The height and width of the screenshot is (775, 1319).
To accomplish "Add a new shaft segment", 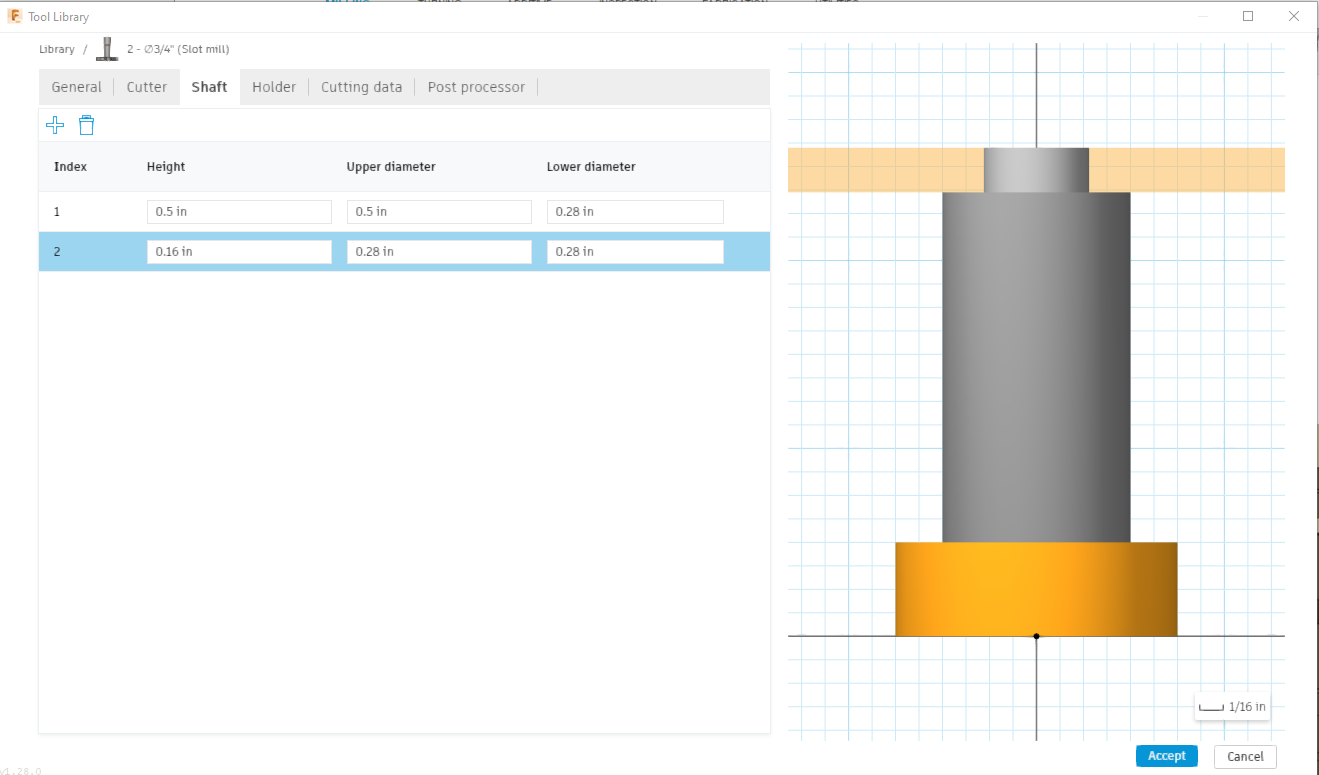I will coord(55,124).
